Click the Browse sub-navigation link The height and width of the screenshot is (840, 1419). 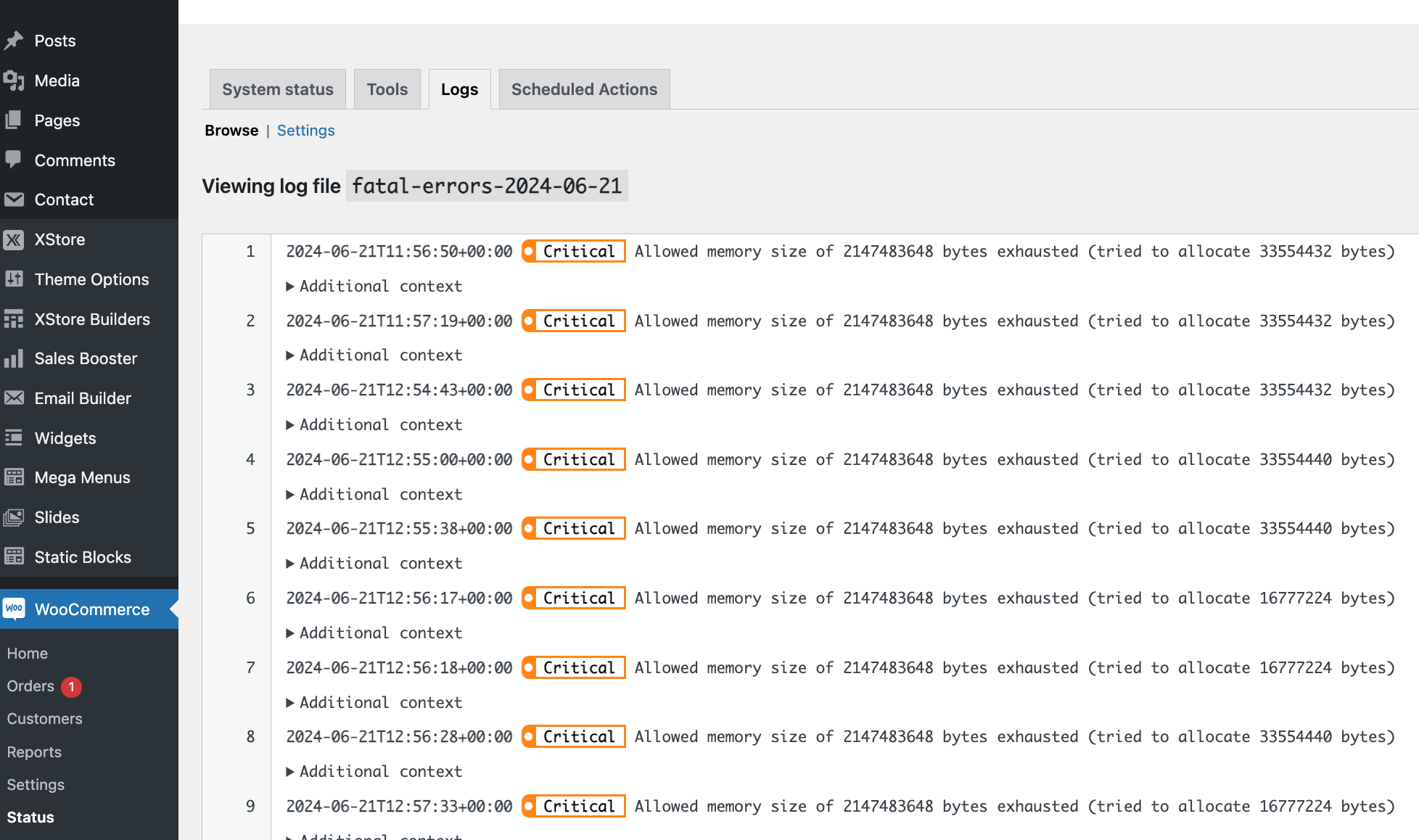click(x=231, y=131)
